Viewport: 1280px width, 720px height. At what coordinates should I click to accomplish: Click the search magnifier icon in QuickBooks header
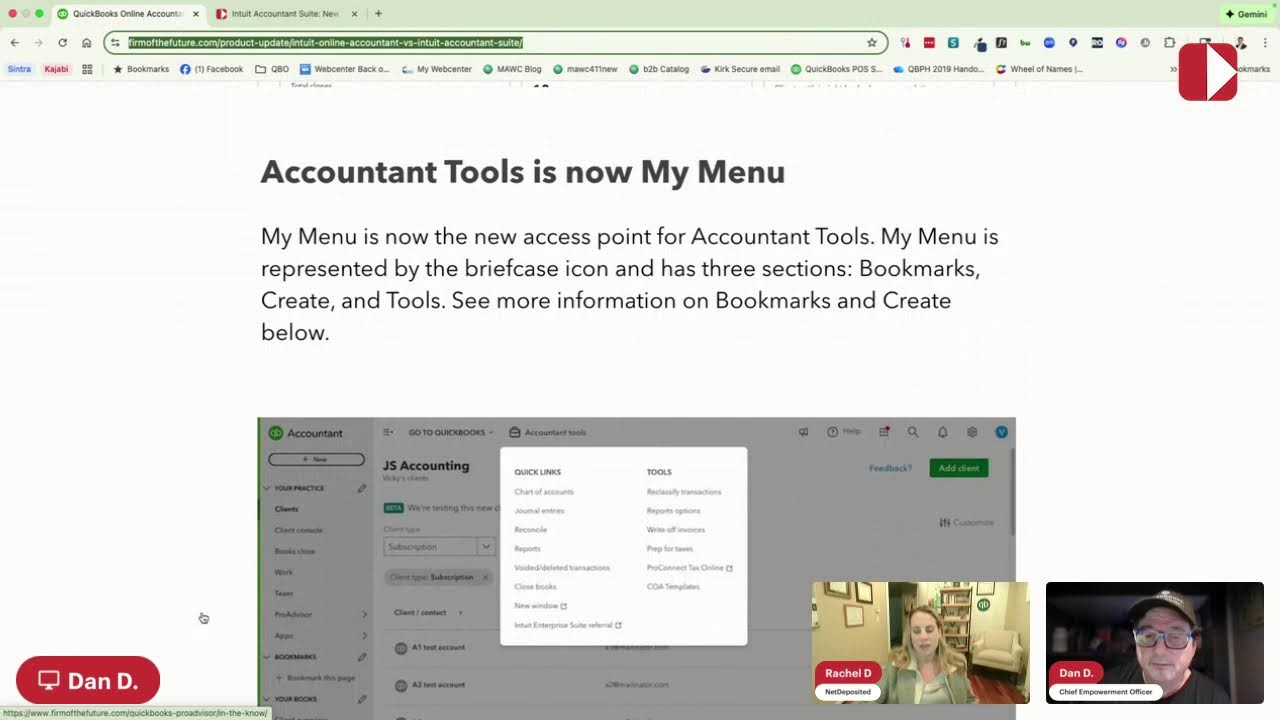tap(913, 432)
